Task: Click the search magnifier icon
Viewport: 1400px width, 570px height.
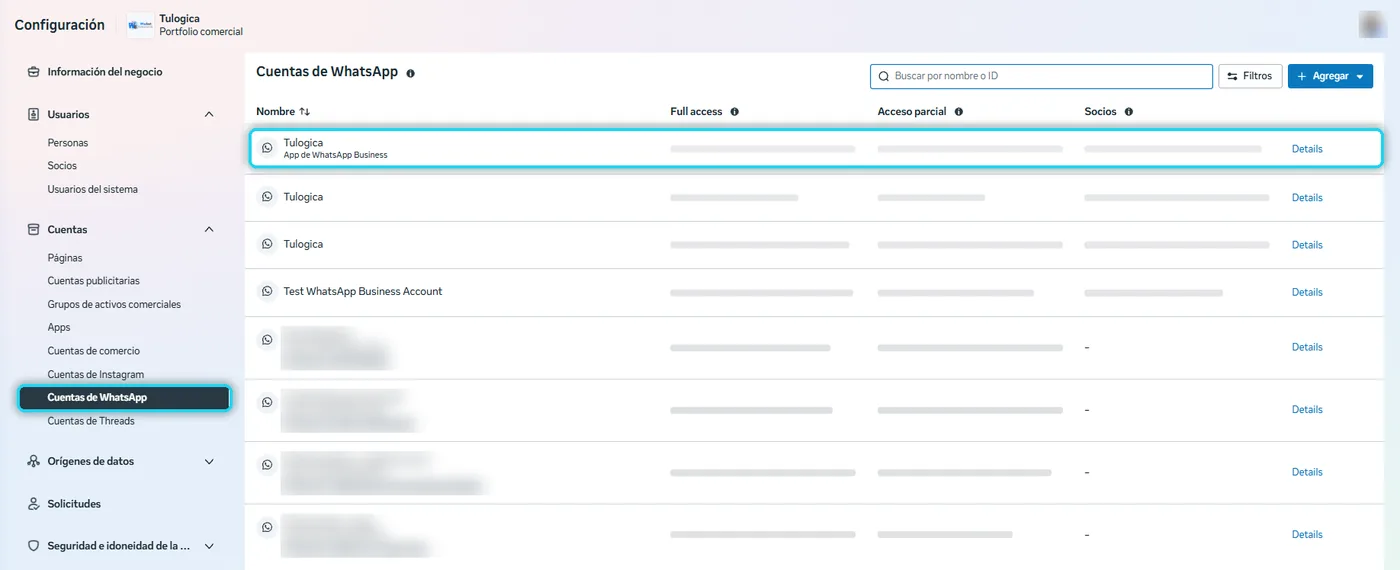Action: pyautogui.click(x=883, y=76)
